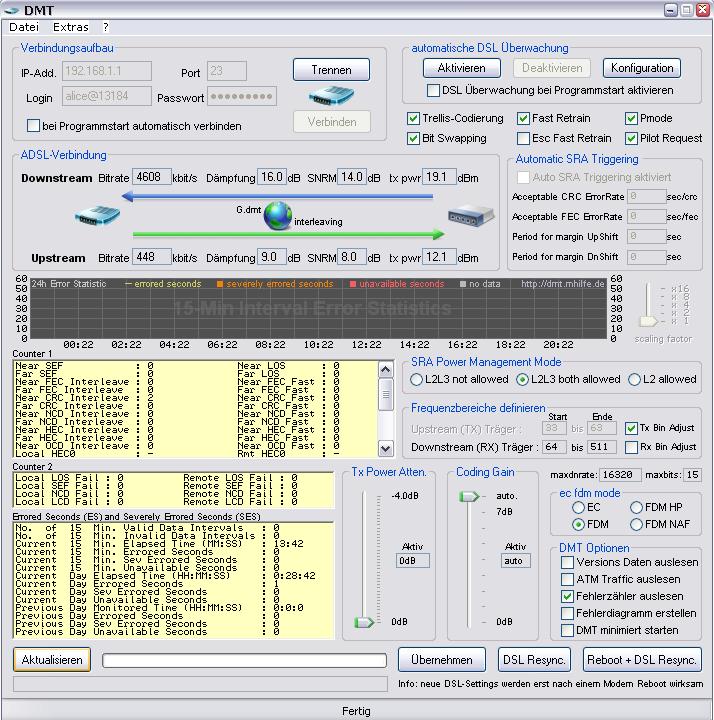This screenshot has height=720, width=714.
Task: Open the Extras menu
Action: click(x=70, y=27)
